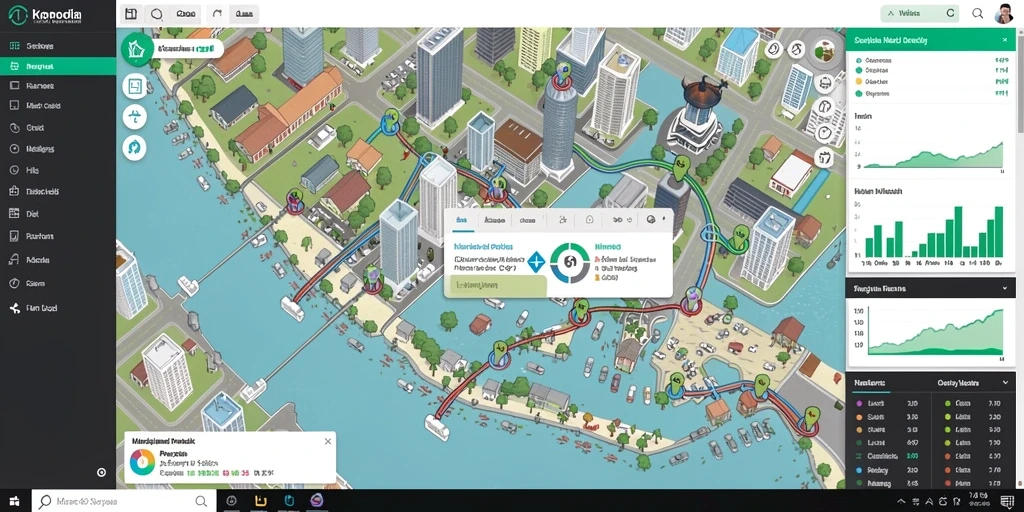This screenshot has height=512, width=1024.
Task: Open the user profile avatar
Action: tap(1005, 13)
